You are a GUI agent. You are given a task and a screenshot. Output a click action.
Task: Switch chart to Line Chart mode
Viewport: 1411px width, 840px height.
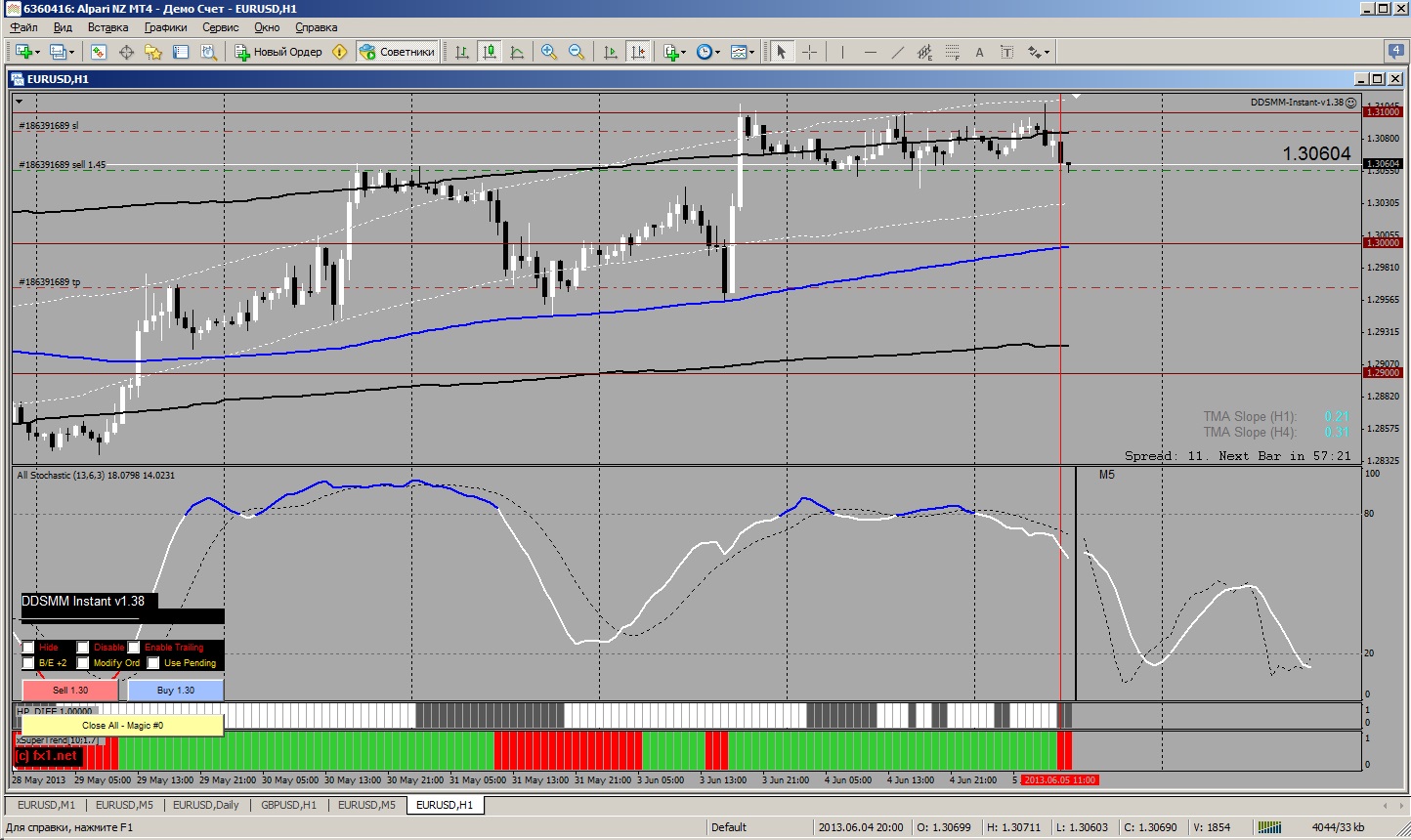pos(517,52)
